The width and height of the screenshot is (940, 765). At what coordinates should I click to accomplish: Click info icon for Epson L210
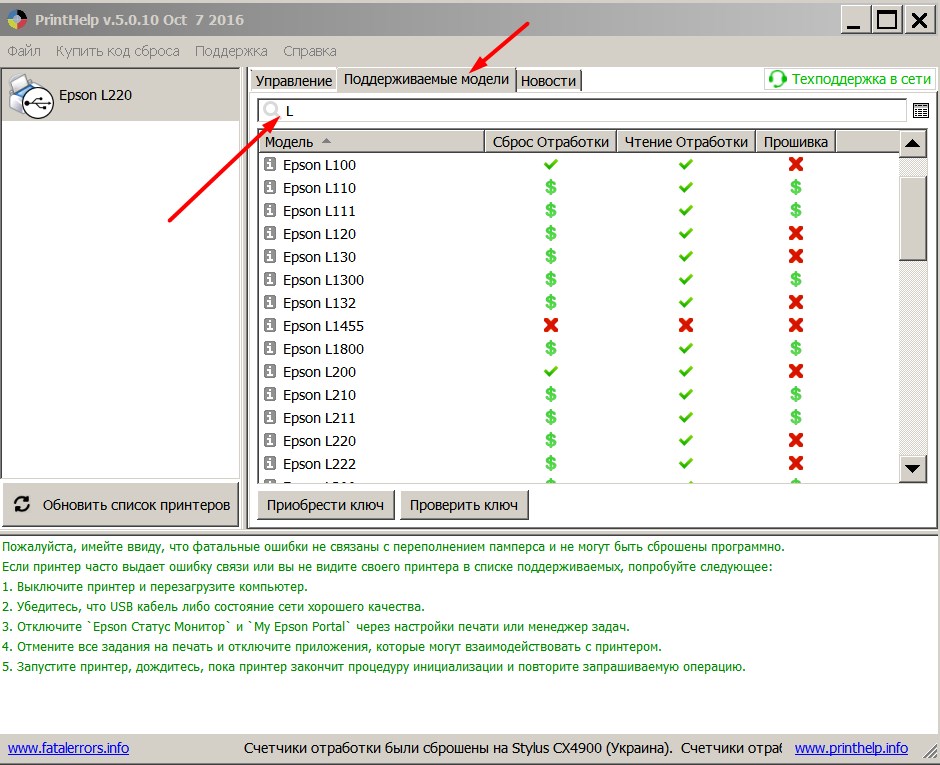pos(270,394)
